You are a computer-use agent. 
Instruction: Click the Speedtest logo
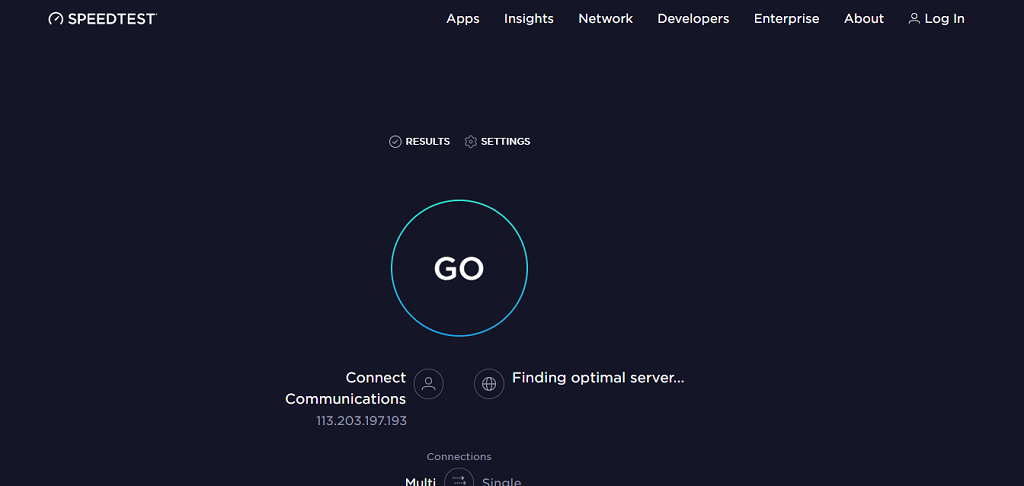(x=103, y=19)
